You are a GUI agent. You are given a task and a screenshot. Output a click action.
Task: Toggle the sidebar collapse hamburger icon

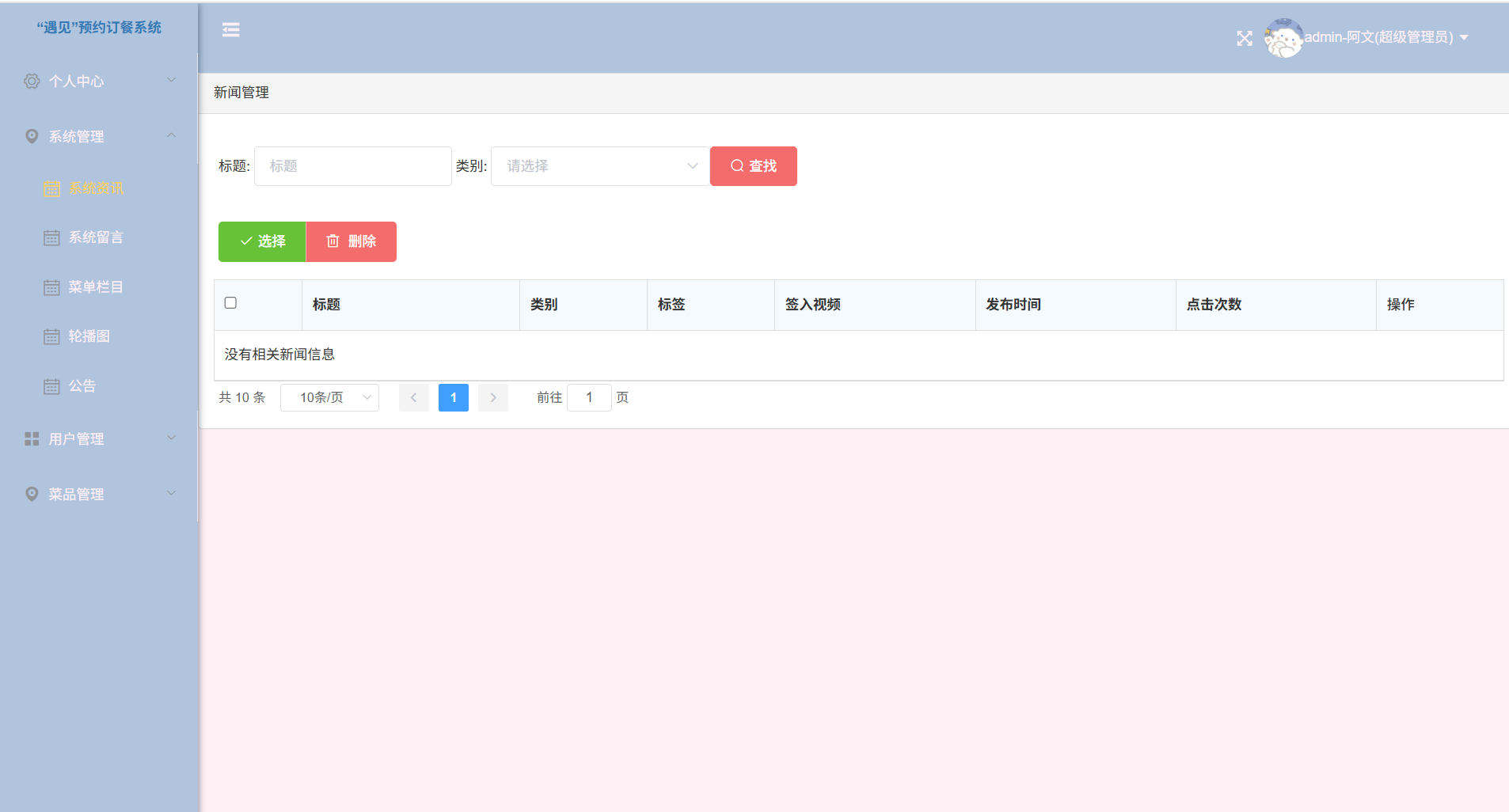[x=230, y=30]
